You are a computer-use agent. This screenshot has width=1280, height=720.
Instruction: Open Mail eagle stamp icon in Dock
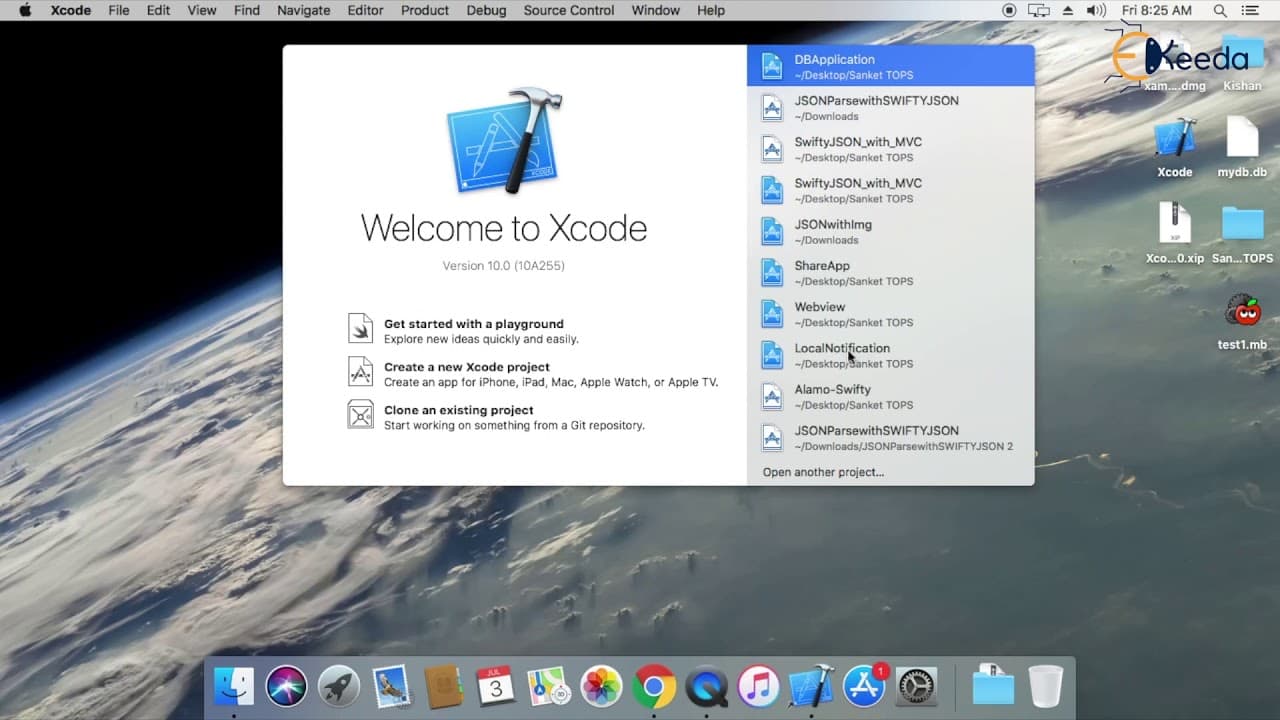391,687
